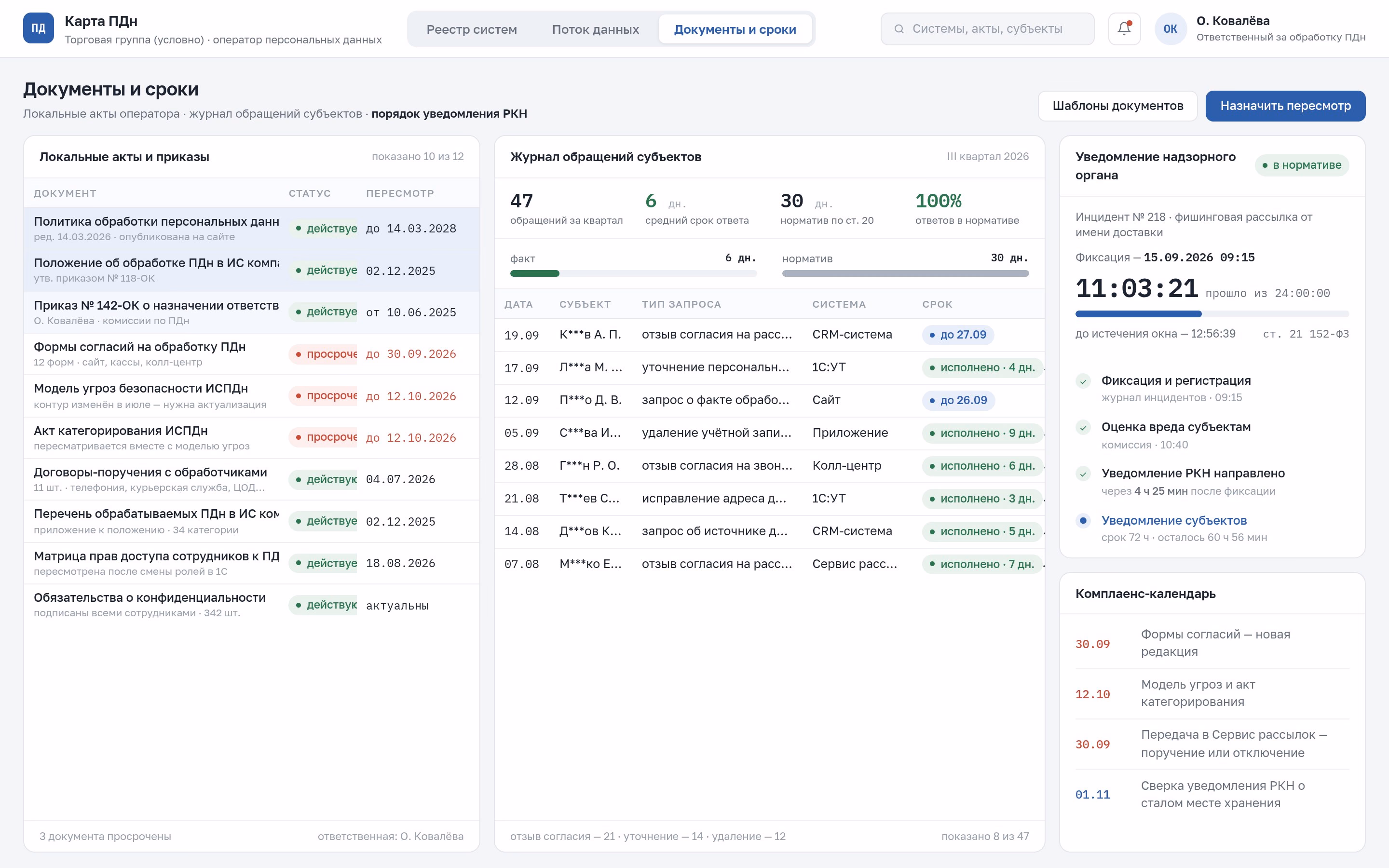
Task: Click checkmark icon beside Фиксация и регистрация
Action: [1083, 381]
